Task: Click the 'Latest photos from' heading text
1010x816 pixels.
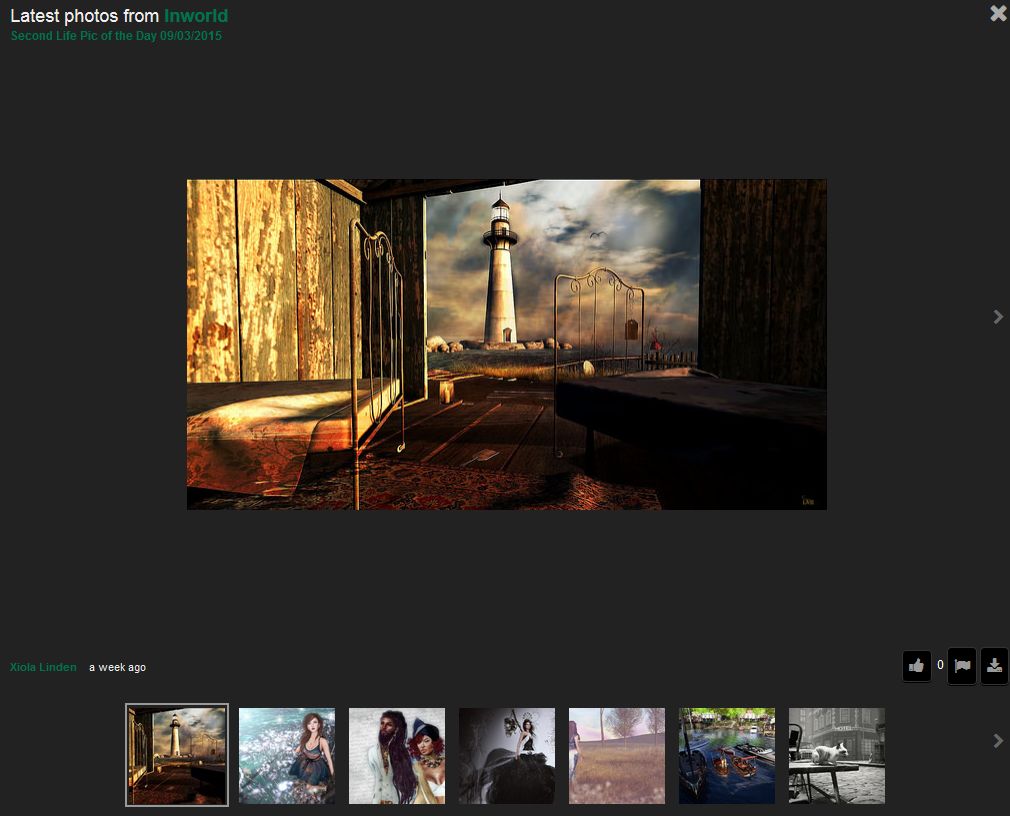Action: [x=84, y=16]
